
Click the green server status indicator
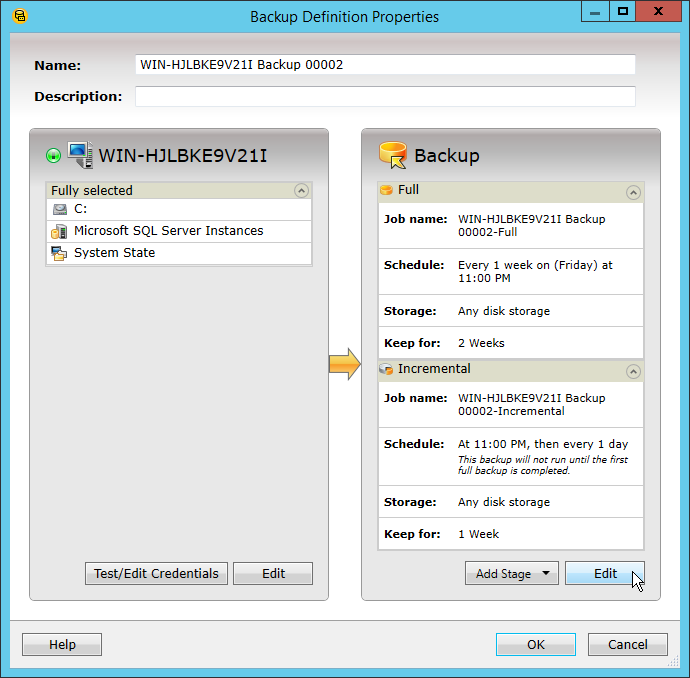(54, 156)
